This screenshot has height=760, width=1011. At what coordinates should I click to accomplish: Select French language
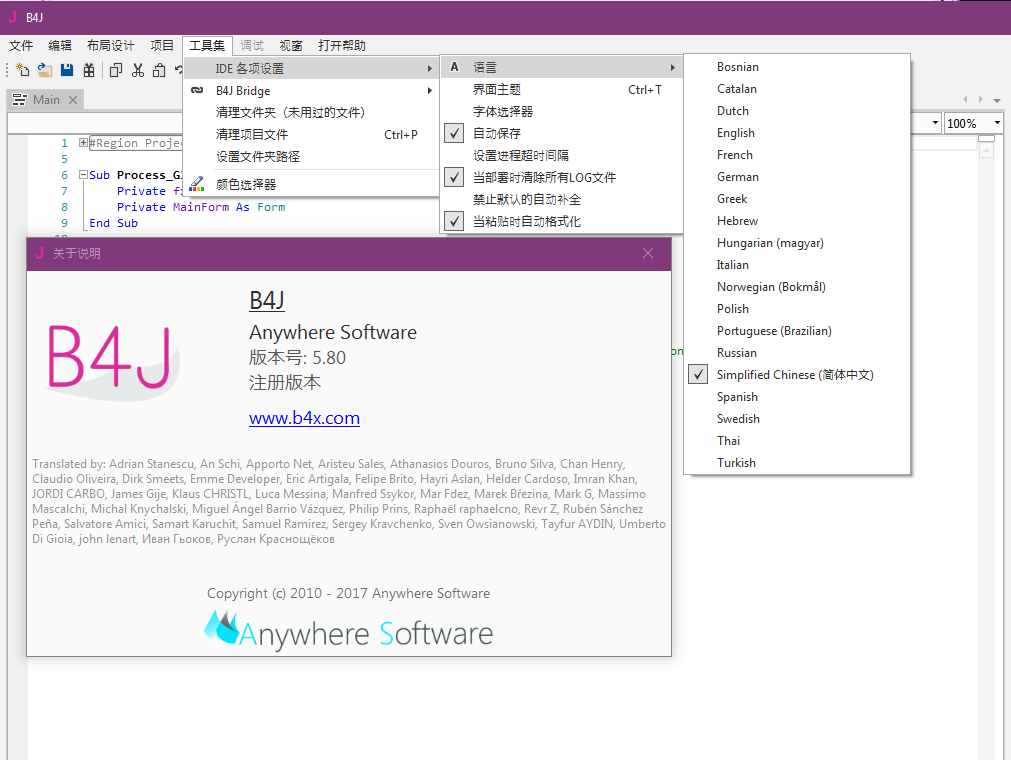(797, 155)
